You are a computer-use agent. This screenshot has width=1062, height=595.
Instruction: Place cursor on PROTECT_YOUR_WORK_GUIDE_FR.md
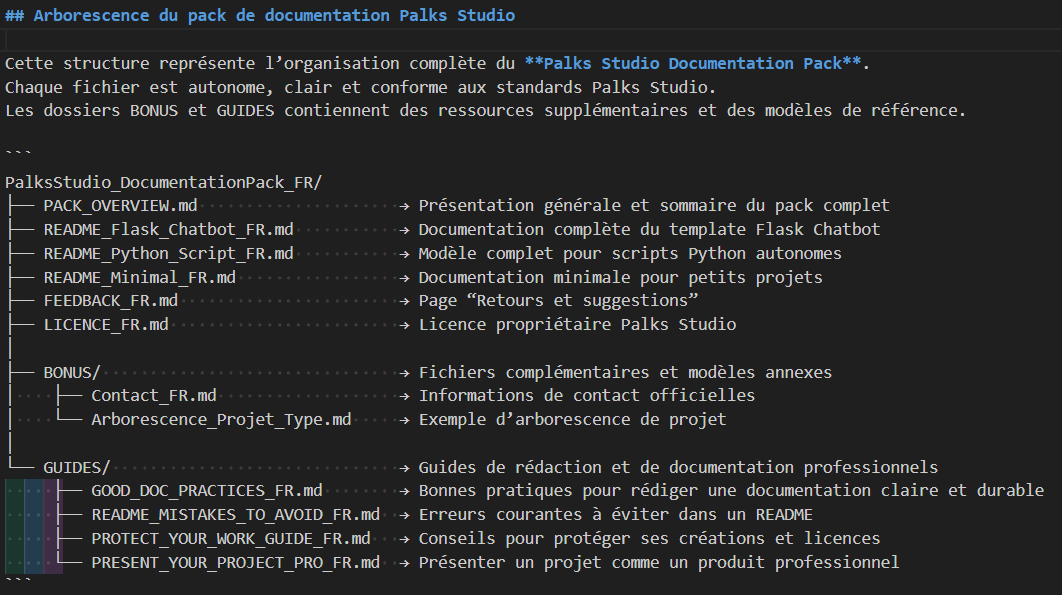[x=230, y=539]
